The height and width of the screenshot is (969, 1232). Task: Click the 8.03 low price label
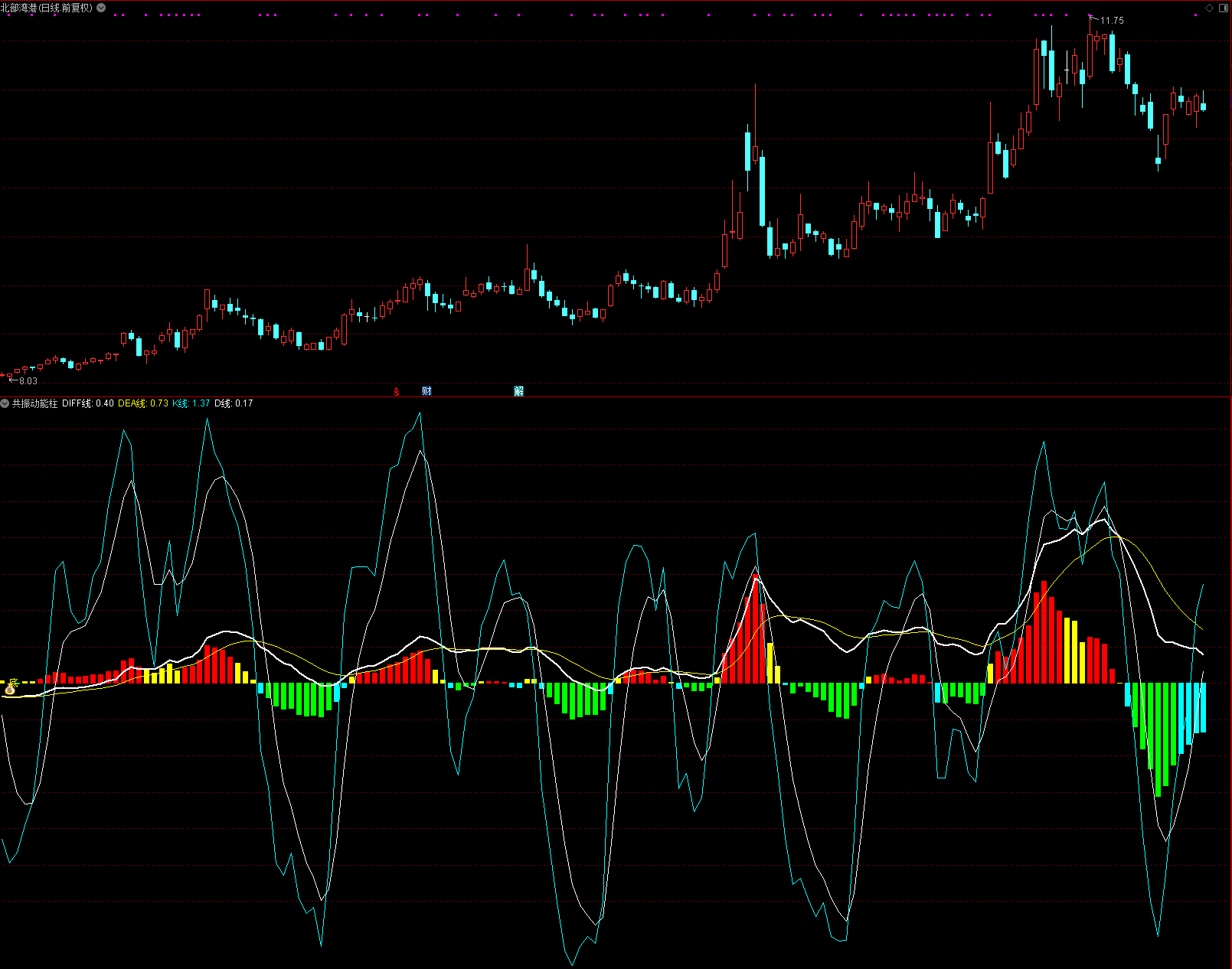(x=28, y=380)
